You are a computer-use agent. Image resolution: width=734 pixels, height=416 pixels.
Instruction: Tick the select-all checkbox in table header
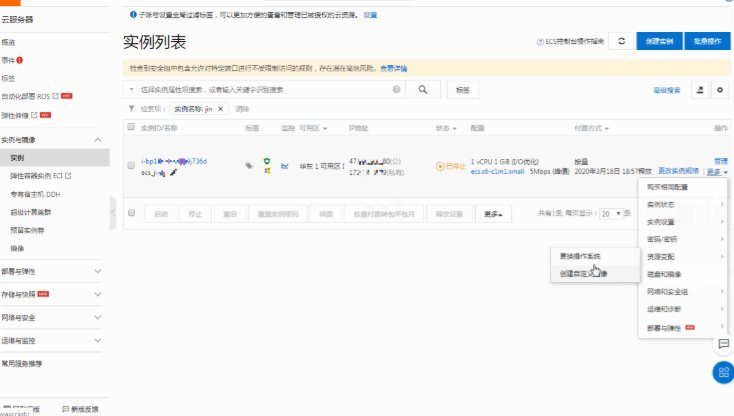tap(131, 127)
